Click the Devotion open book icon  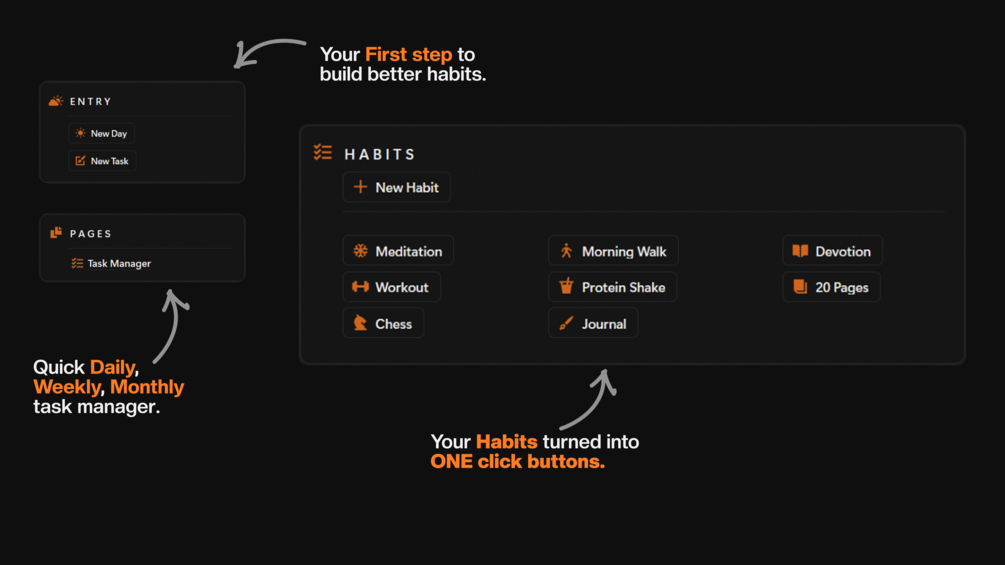coord(800,251)
